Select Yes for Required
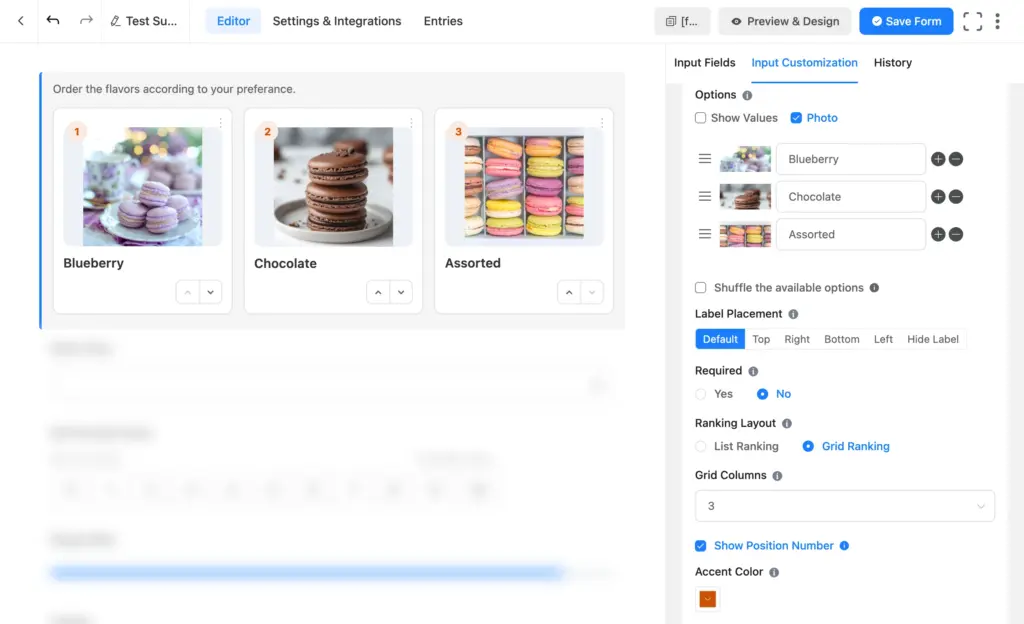This screenshot has width=1024, height=624. (x=701, y=394)
